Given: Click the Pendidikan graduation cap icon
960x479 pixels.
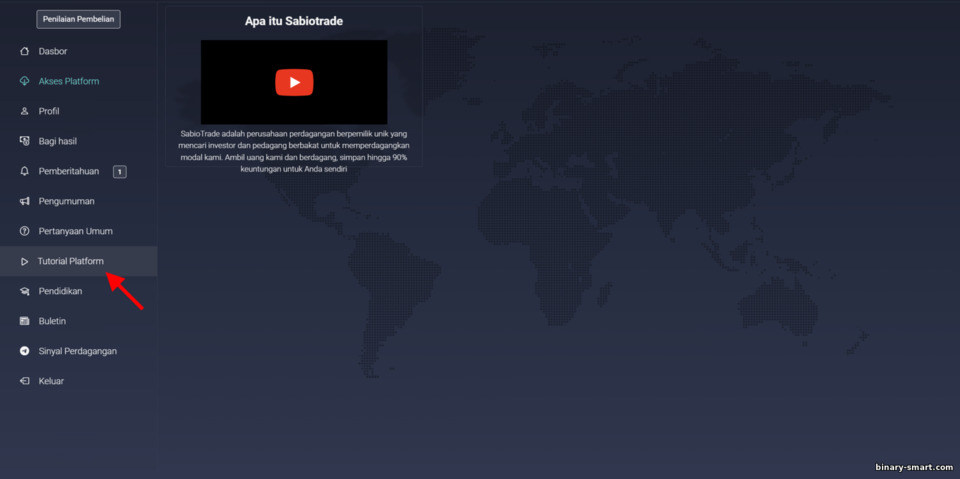Looking at the screenshot, I should pyautogui.click(x=24, y=292).
